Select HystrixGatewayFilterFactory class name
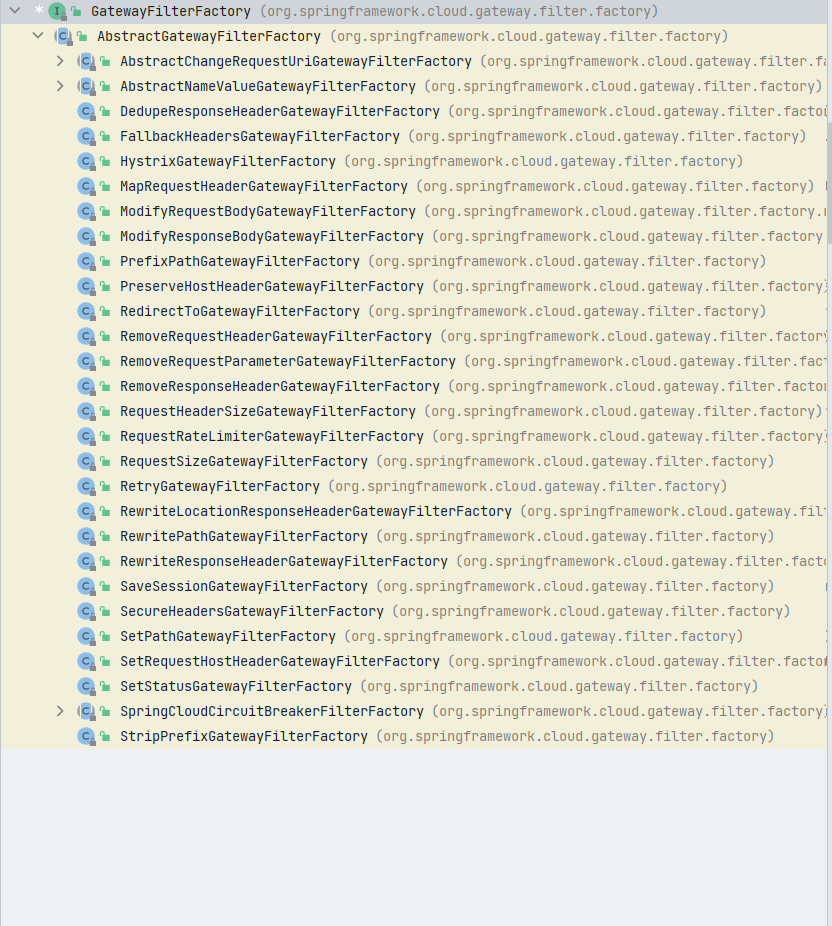832x926 pixels. (x=228, y=161)
